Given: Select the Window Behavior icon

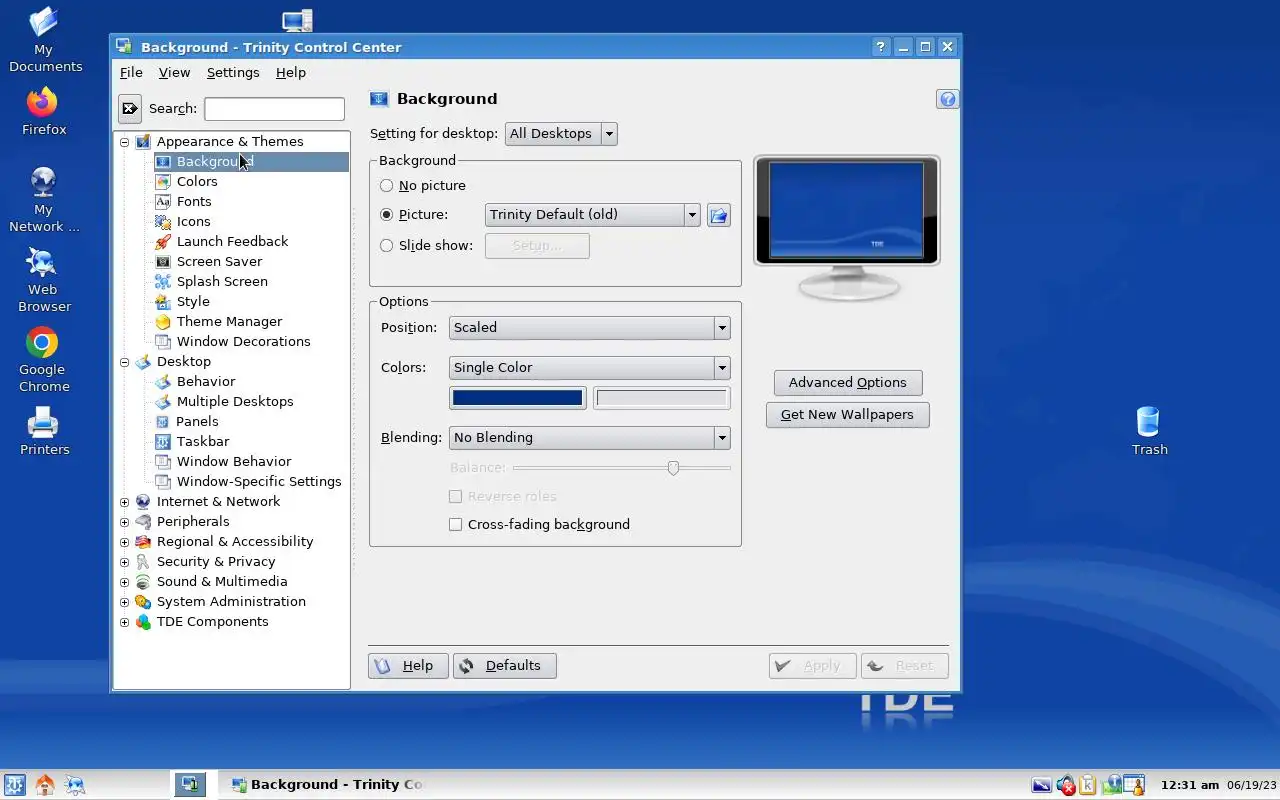Looking at the screenshot, I should coord(163,461).
